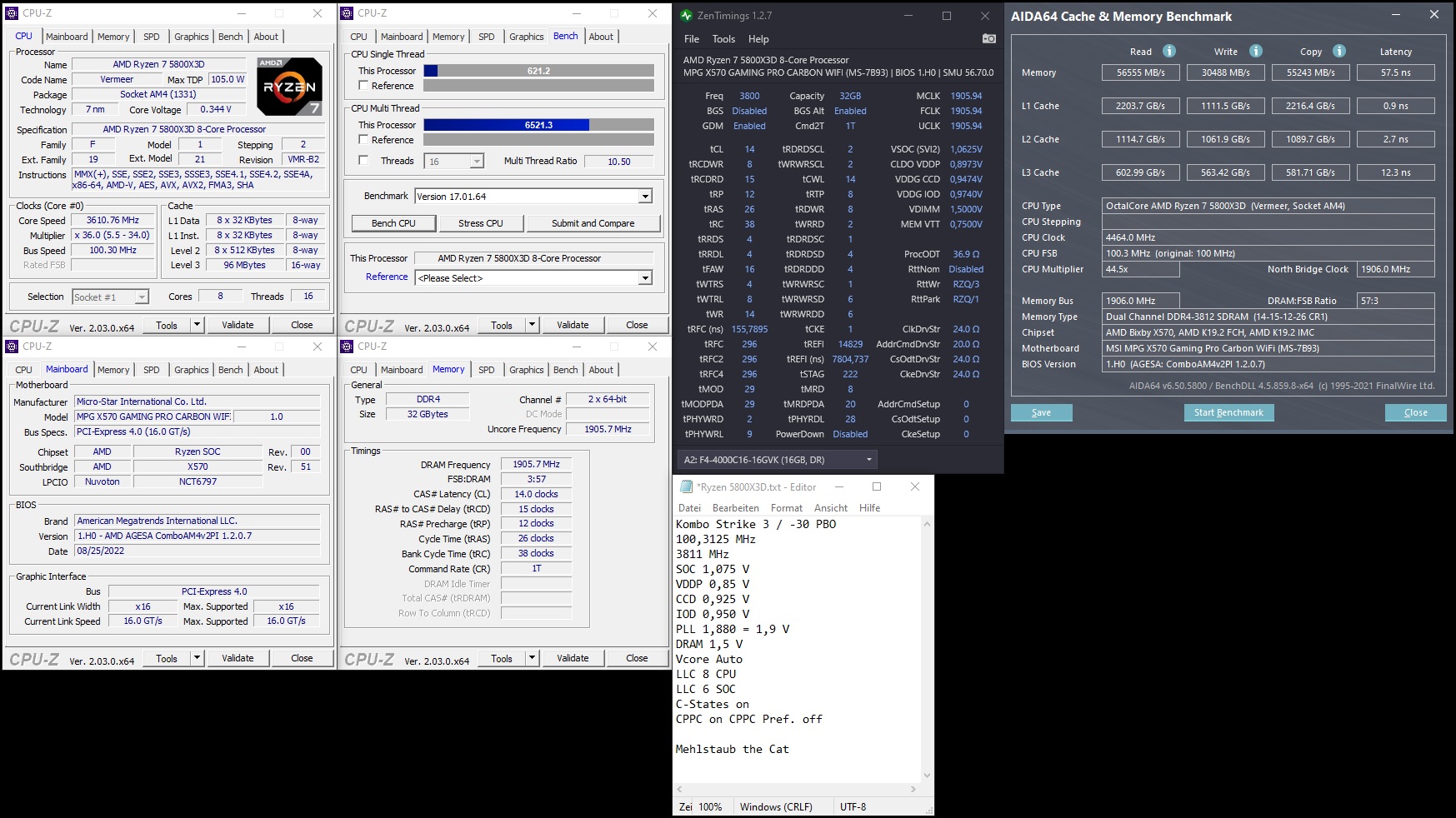The image size is (1456, 818).
Task: Click the left arrow of the editor's horizontal scrollbar
Action: [680, 789]
